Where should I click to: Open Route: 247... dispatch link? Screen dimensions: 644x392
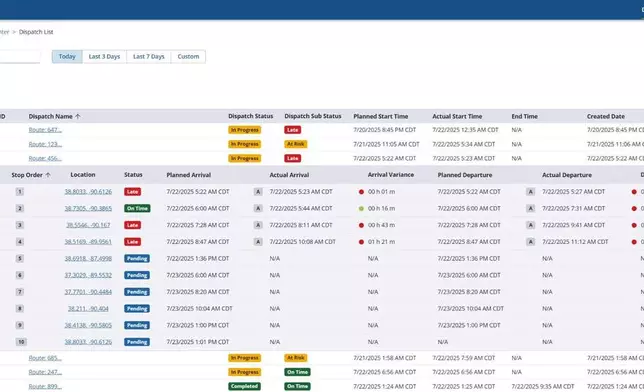[45, 372]
